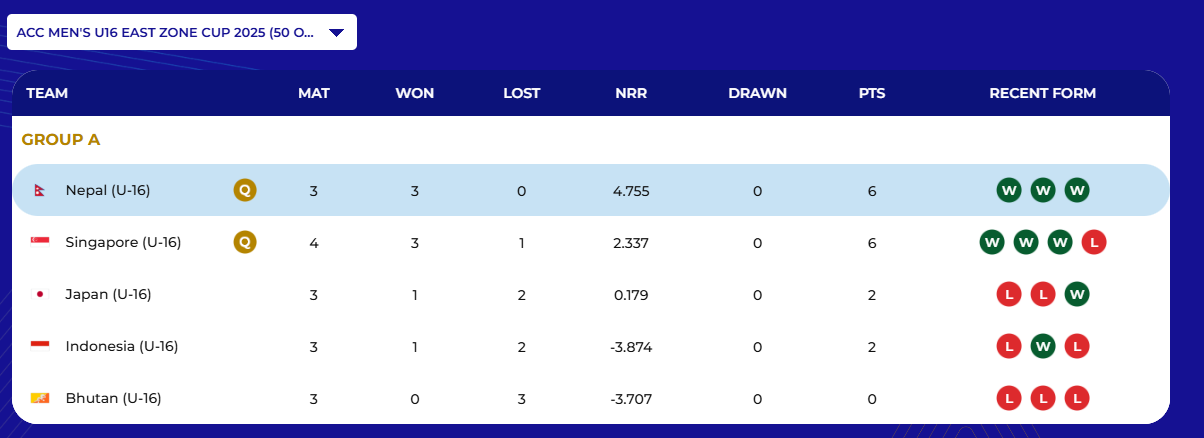Click Nepal's qualified Q badge
Viewport: 1204px width, 438px height.
(245, 190)
